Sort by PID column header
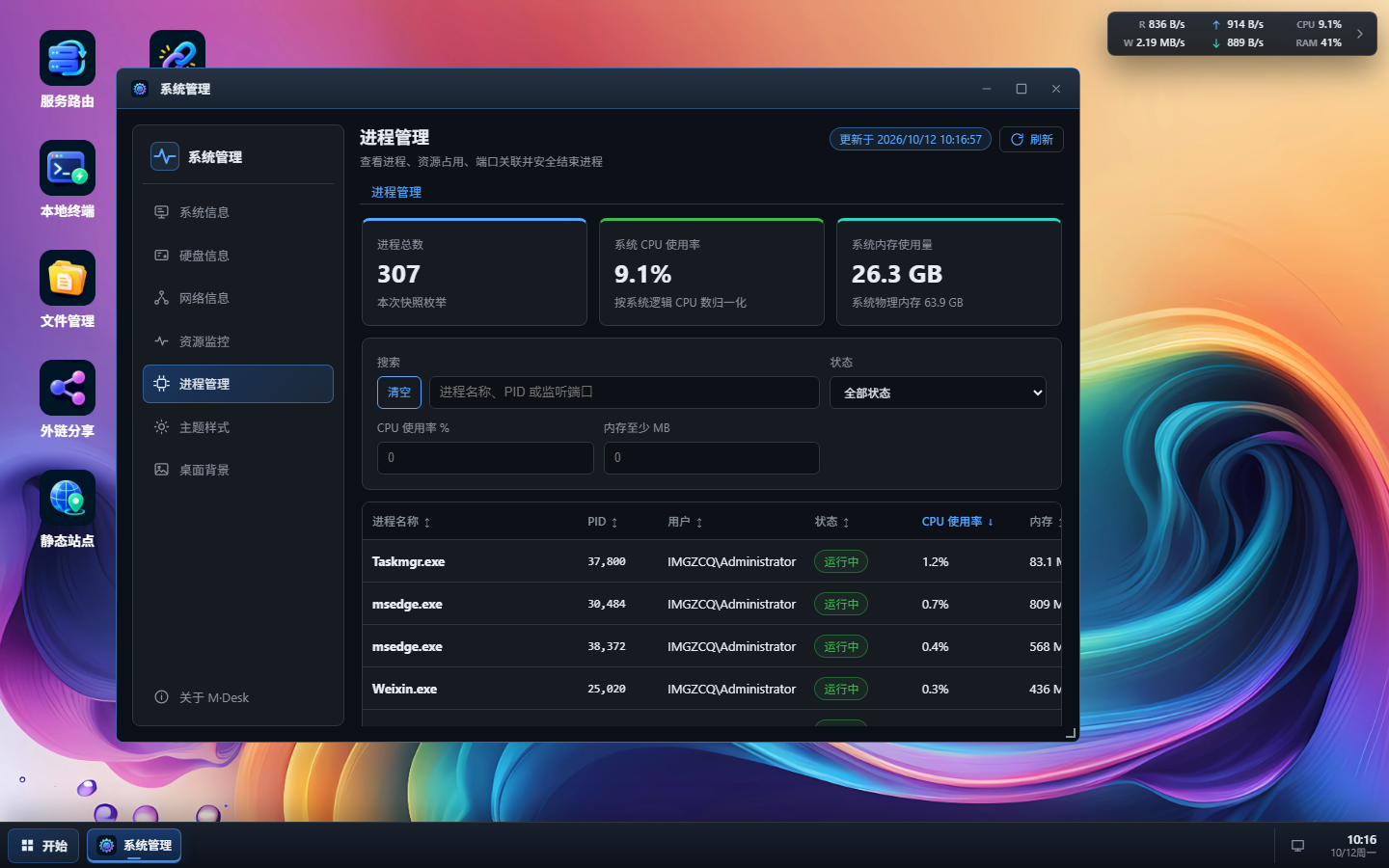Screen dimensions: 1389x868 [603, 522]
